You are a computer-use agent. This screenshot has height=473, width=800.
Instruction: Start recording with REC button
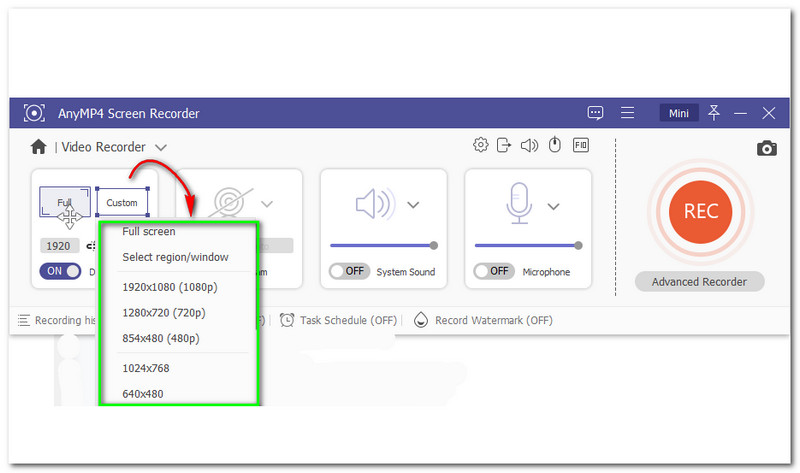[x=701, y=211]
